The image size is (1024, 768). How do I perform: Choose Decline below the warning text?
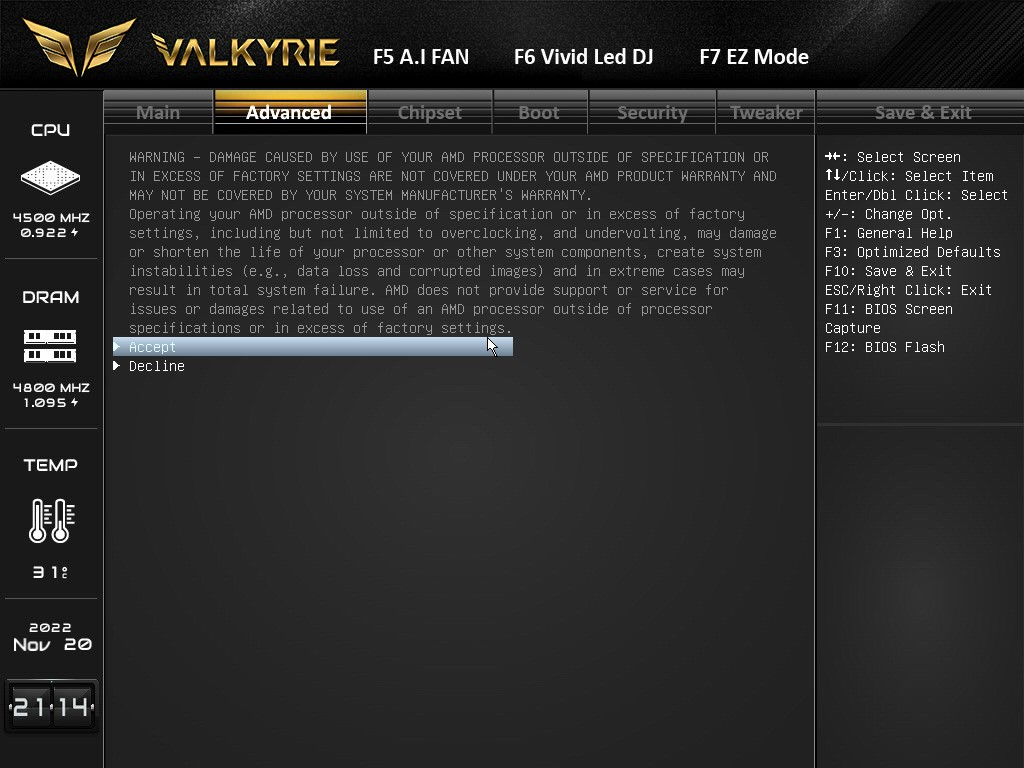(x=157, y=366)
